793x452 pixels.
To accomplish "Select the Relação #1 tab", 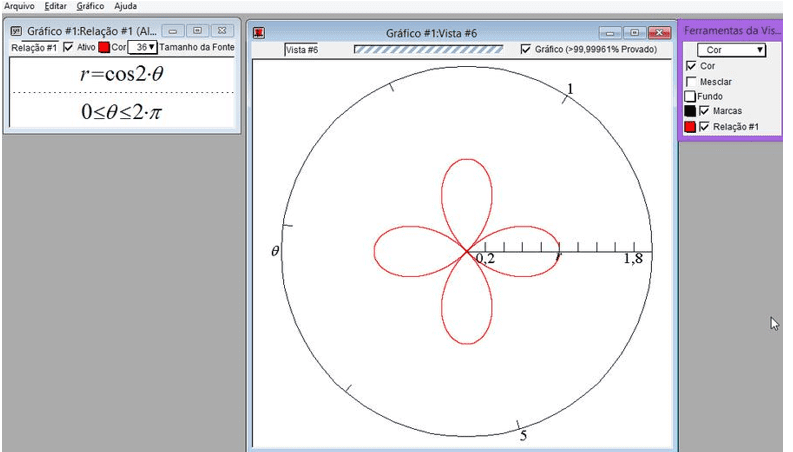I will [34, 48].
